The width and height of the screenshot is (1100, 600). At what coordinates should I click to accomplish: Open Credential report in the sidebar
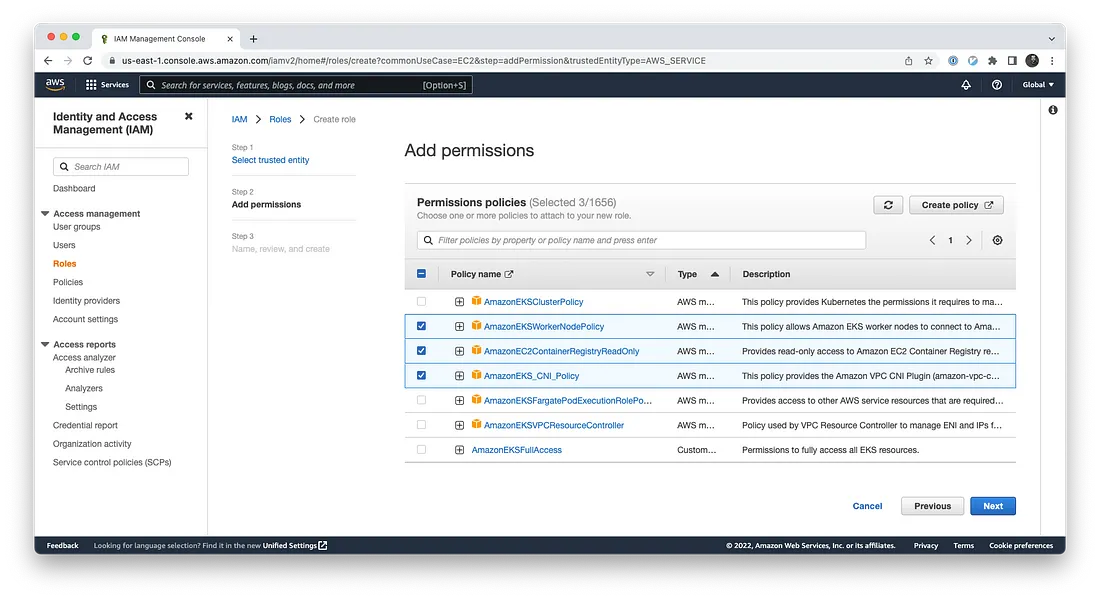coord(85,425)
